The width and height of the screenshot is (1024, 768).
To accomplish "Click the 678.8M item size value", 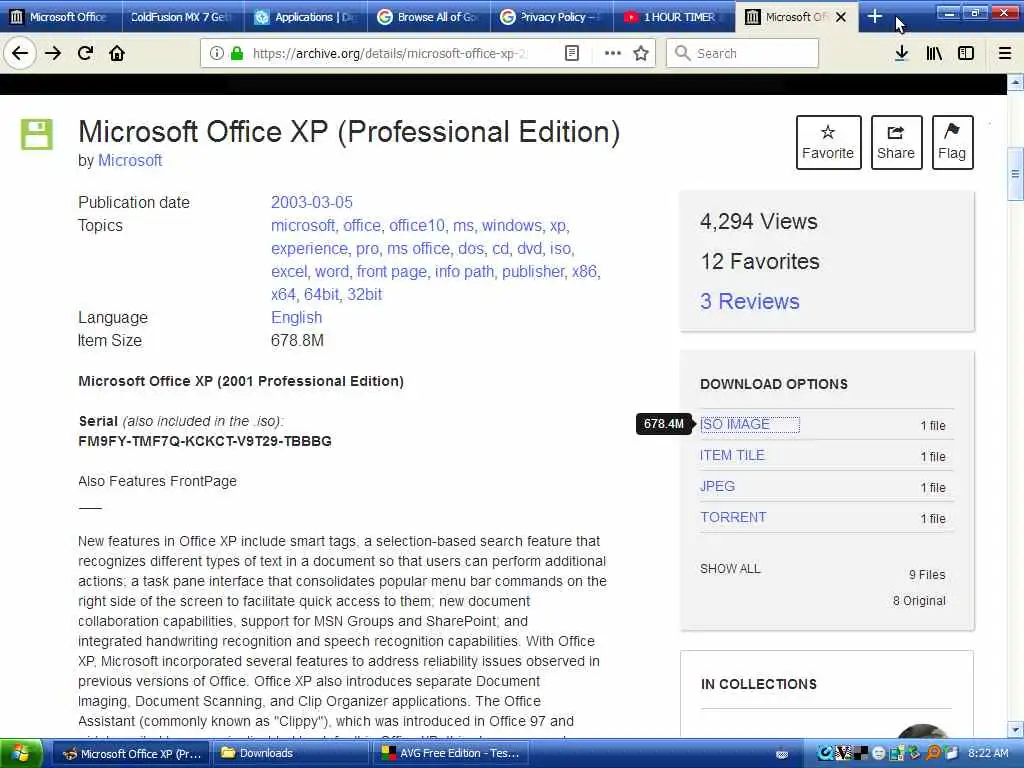I will tap(297, 340).
